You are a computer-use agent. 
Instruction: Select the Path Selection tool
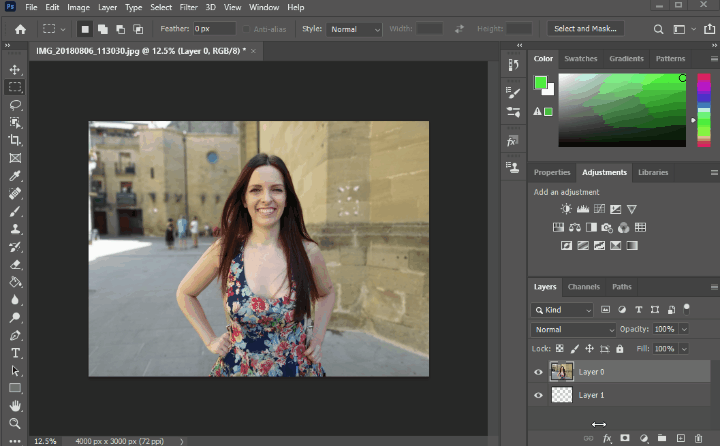[x=15, y=371]
